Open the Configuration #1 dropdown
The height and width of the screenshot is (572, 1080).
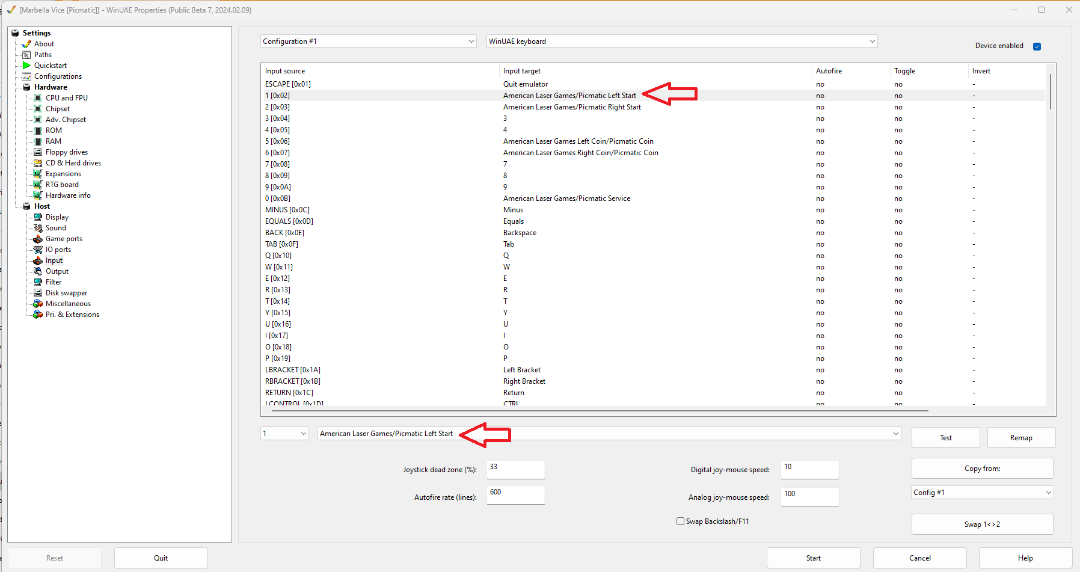pos(368,41)
